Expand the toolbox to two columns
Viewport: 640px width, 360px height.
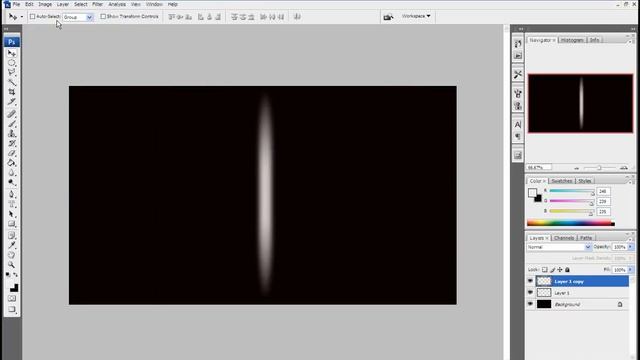[x=6, y=29]
